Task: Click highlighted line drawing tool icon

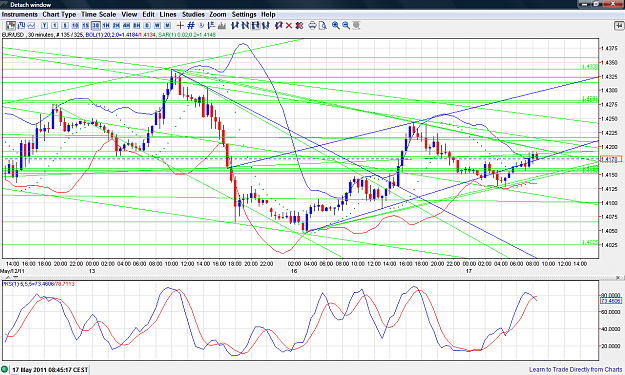Action: pyautogui.click(x=256, y=26)
